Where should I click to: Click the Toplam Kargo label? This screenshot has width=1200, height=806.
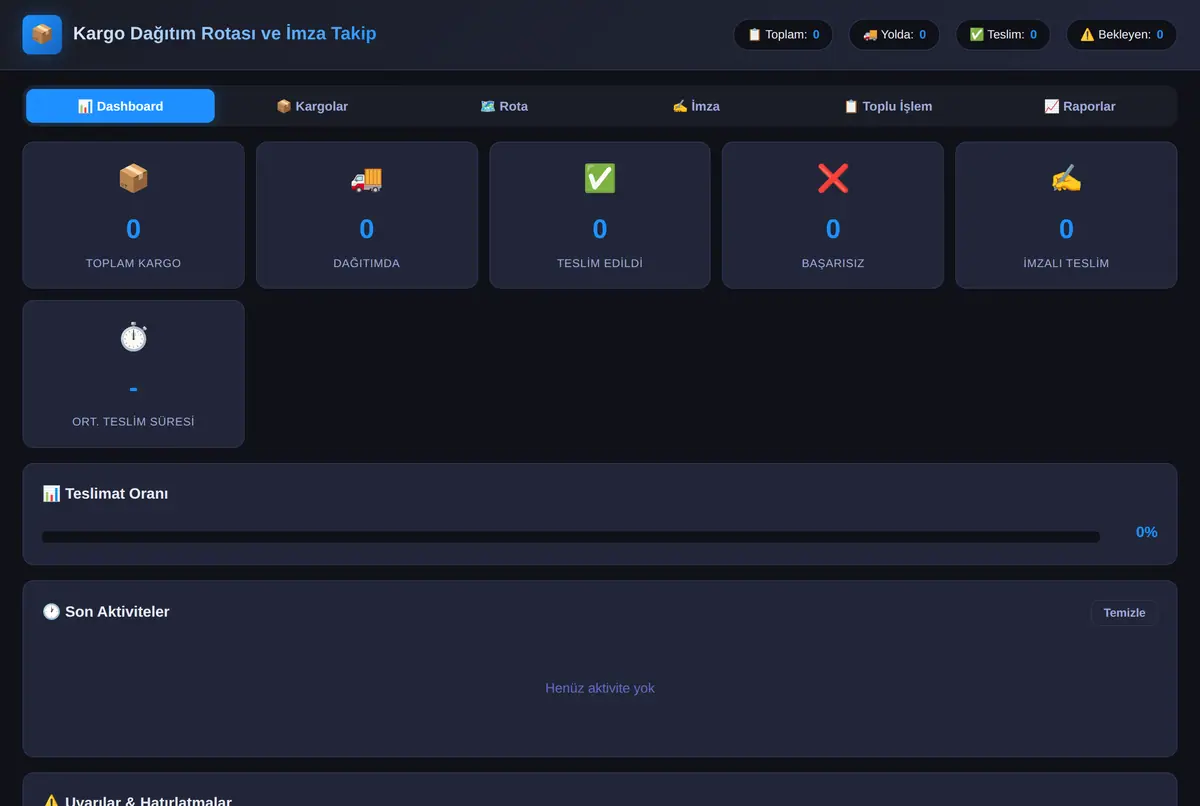pos(133,263)
